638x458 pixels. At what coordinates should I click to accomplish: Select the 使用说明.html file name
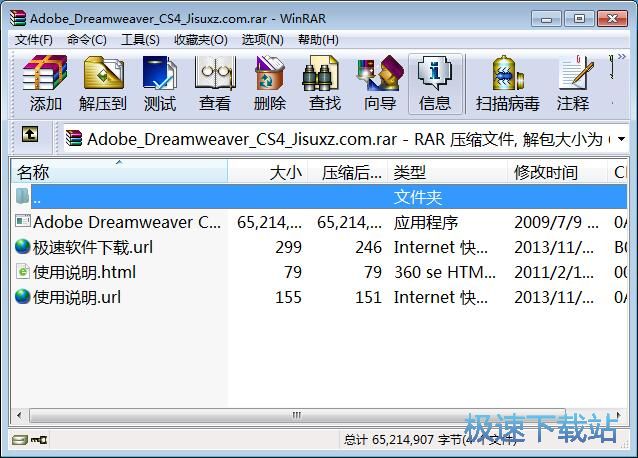85,272
